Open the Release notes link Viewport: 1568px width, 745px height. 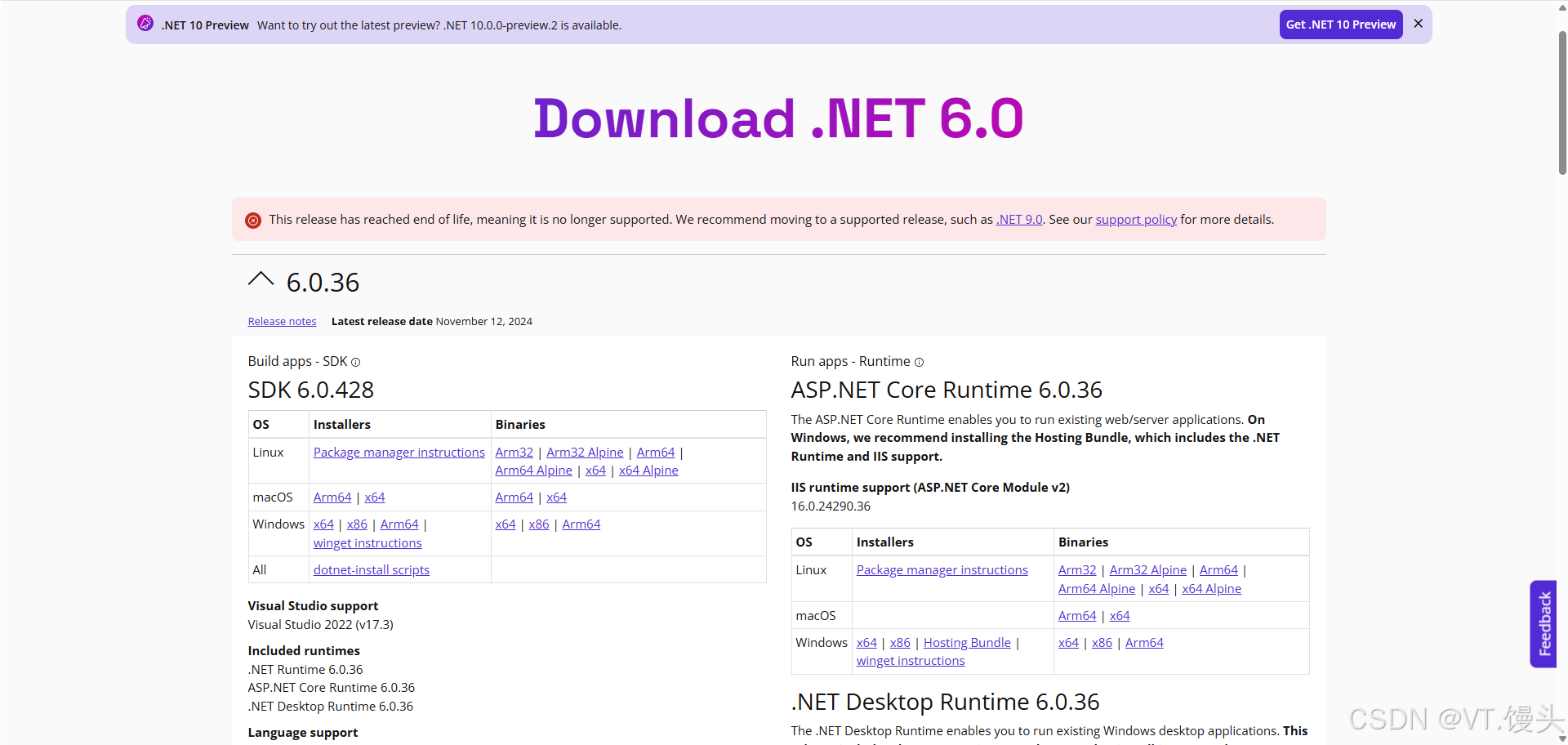(x=282, y=321)
